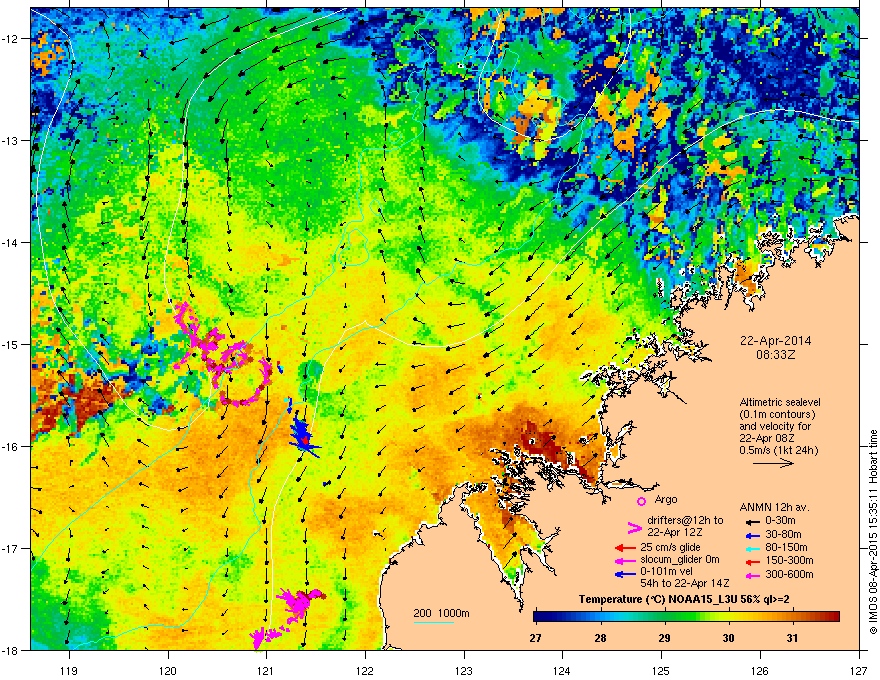Screen dimensions: 880x680
Task: Click the magenta drifters chevron legend symbol
Action: pyautogui.click(x=634, y=527)
